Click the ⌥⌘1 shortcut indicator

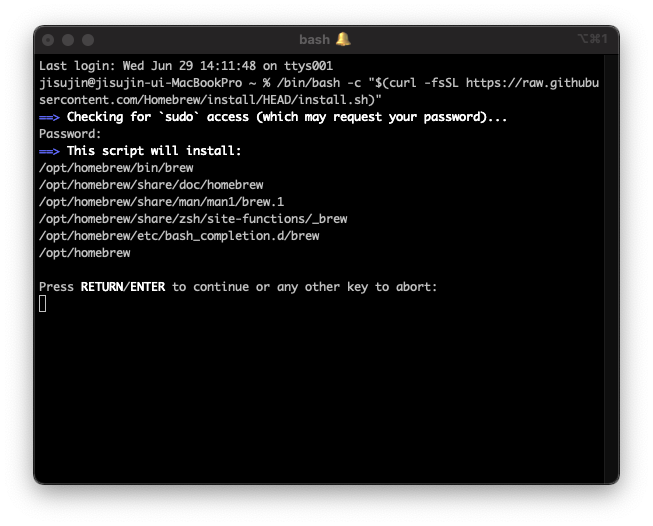592,39
